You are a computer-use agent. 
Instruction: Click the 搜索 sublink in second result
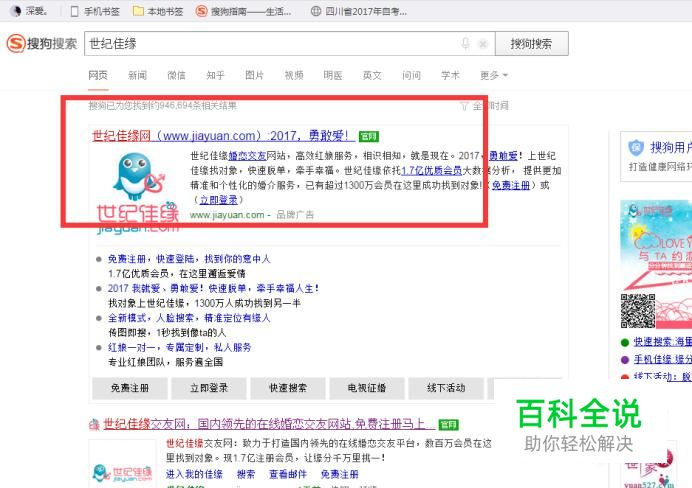click(x=246, y=474)
